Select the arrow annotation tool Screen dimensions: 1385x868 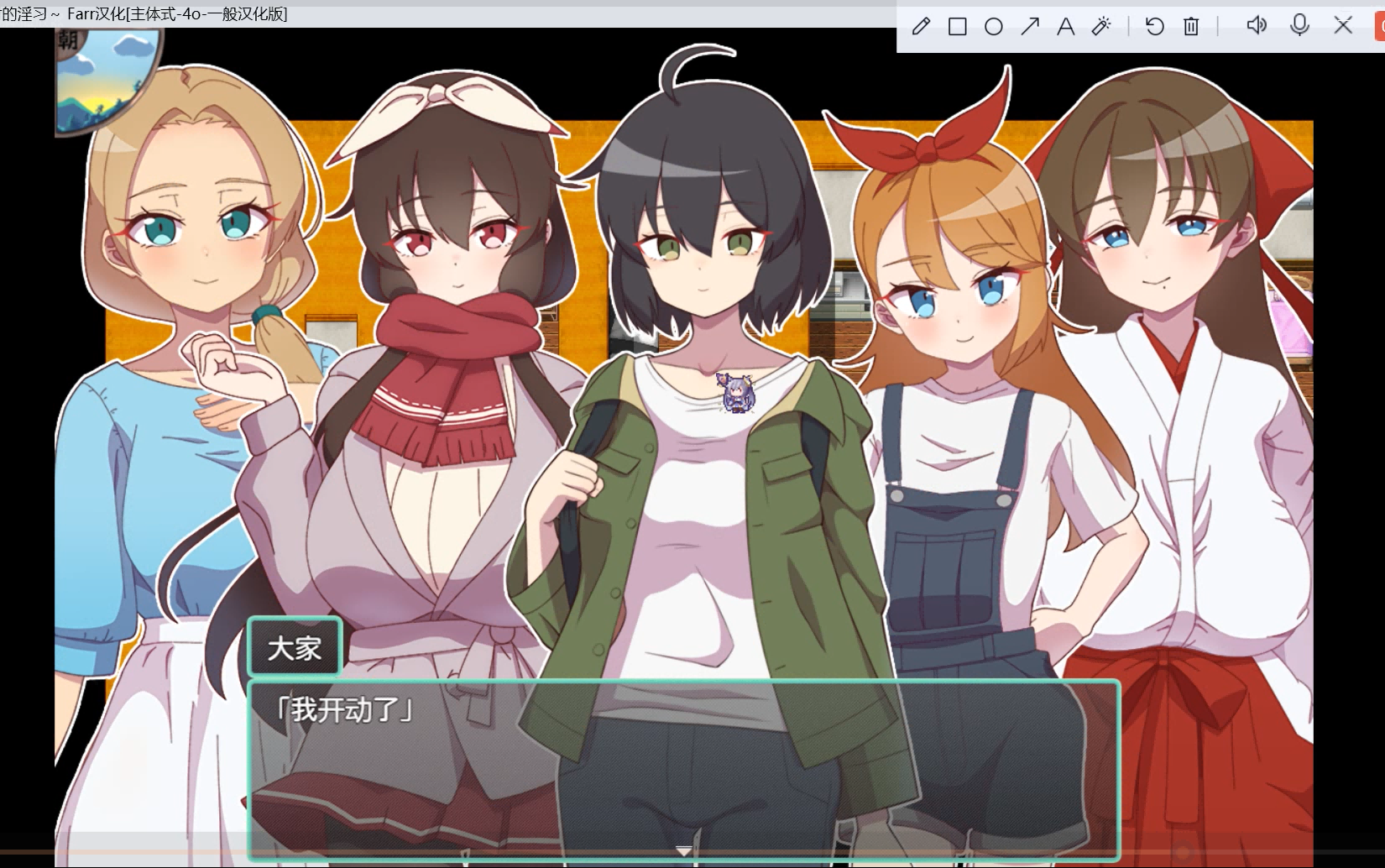point(1030,26)
